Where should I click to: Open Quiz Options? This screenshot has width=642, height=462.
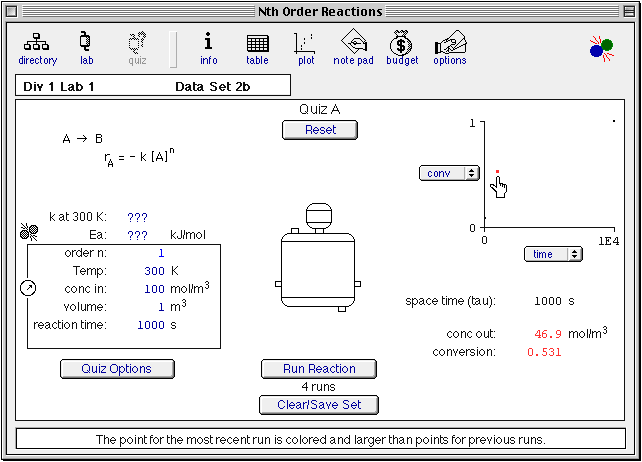[x=117, y=368]
